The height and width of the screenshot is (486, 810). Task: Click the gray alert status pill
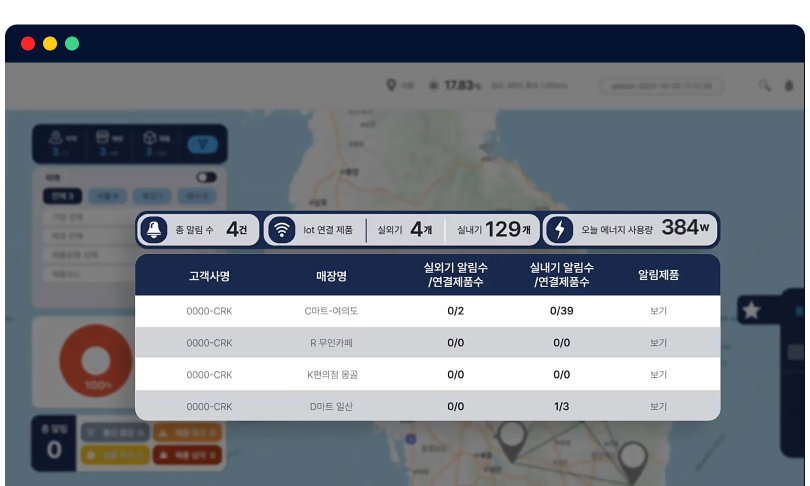pos(115,432)
